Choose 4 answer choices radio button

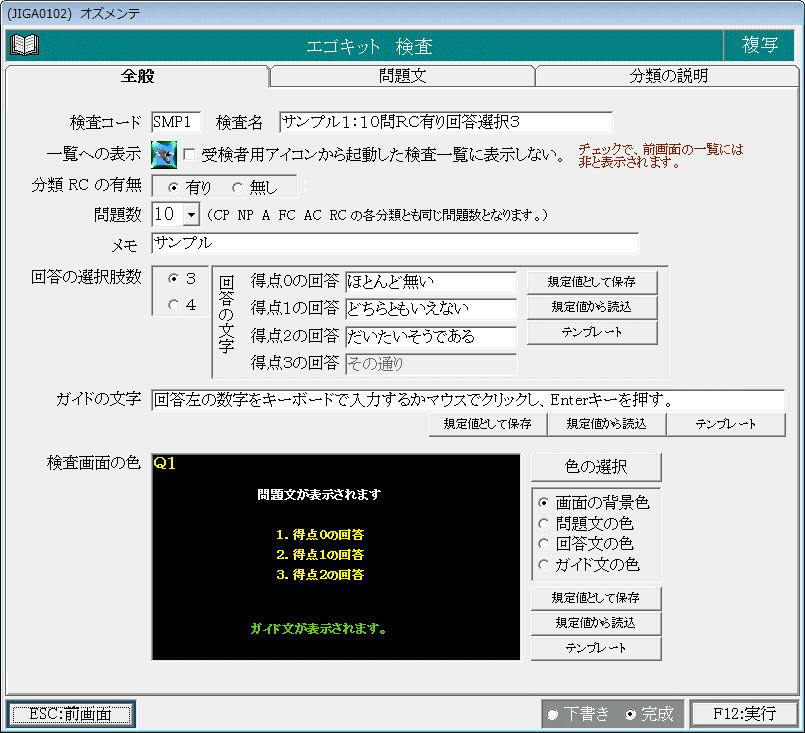[x=173, y=305]
